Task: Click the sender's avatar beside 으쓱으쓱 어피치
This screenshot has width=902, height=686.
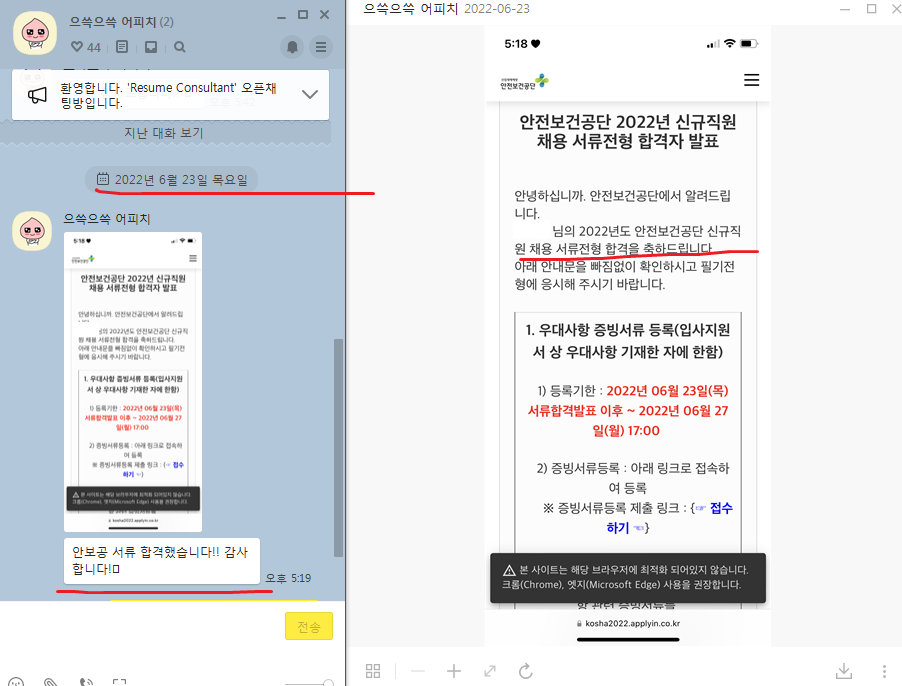Action: pos(32,231)
